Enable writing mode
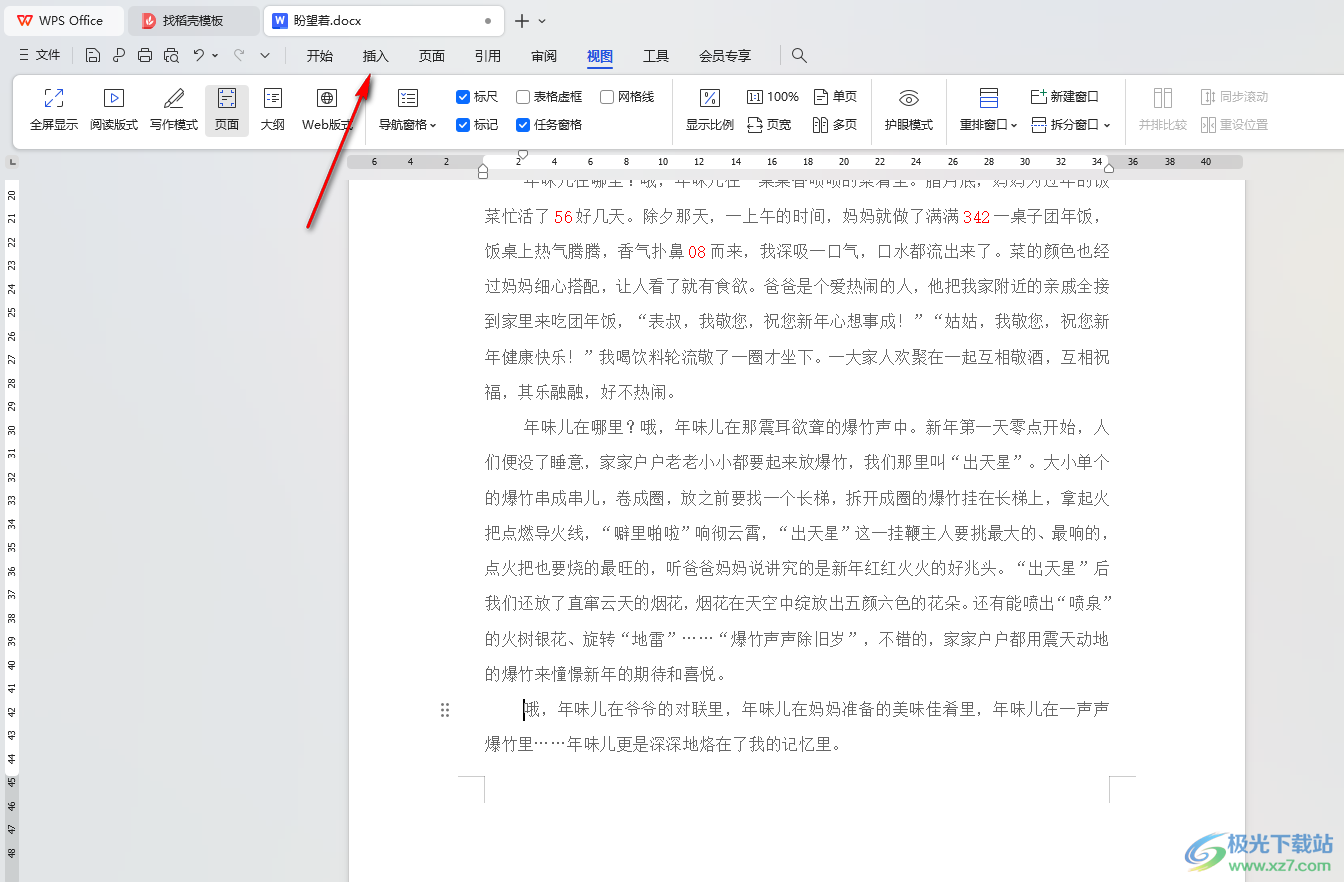Image resolution: width=1344 pixels, height=882 pixels. pos(174,98)
